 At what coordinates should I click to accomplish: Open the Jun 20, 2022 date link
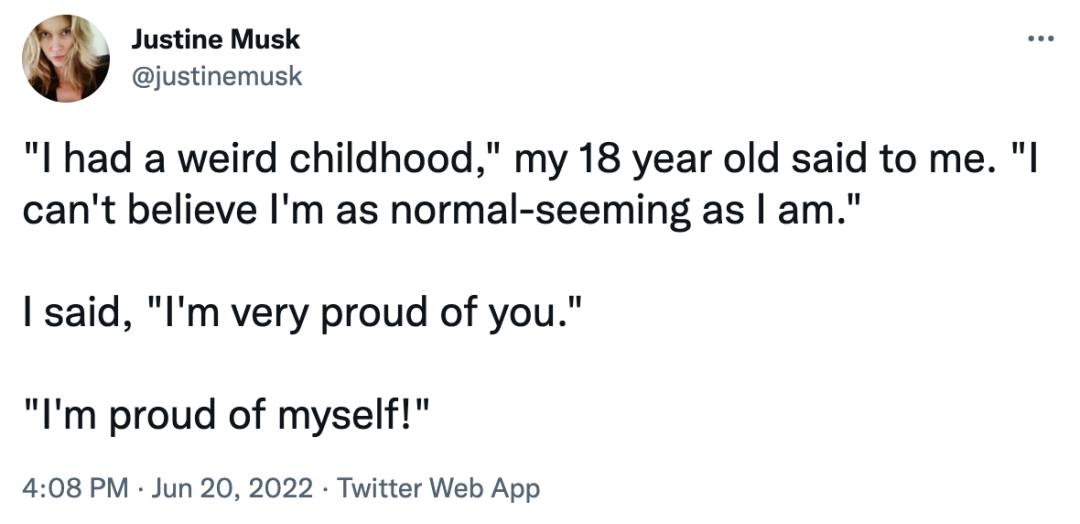coord(231,488)
